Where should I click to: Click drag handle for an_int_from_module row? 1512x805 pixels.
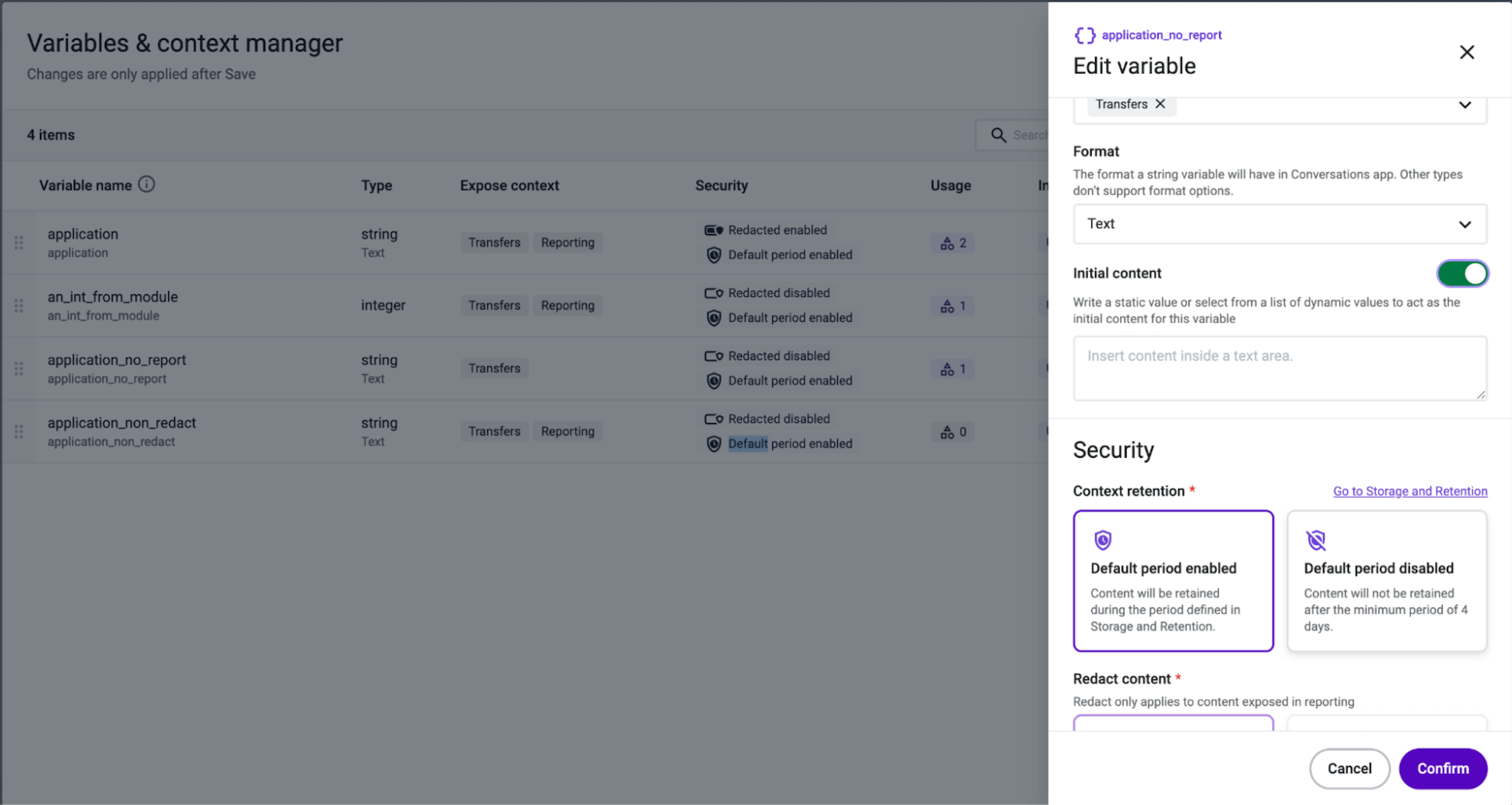coord(18,305)
